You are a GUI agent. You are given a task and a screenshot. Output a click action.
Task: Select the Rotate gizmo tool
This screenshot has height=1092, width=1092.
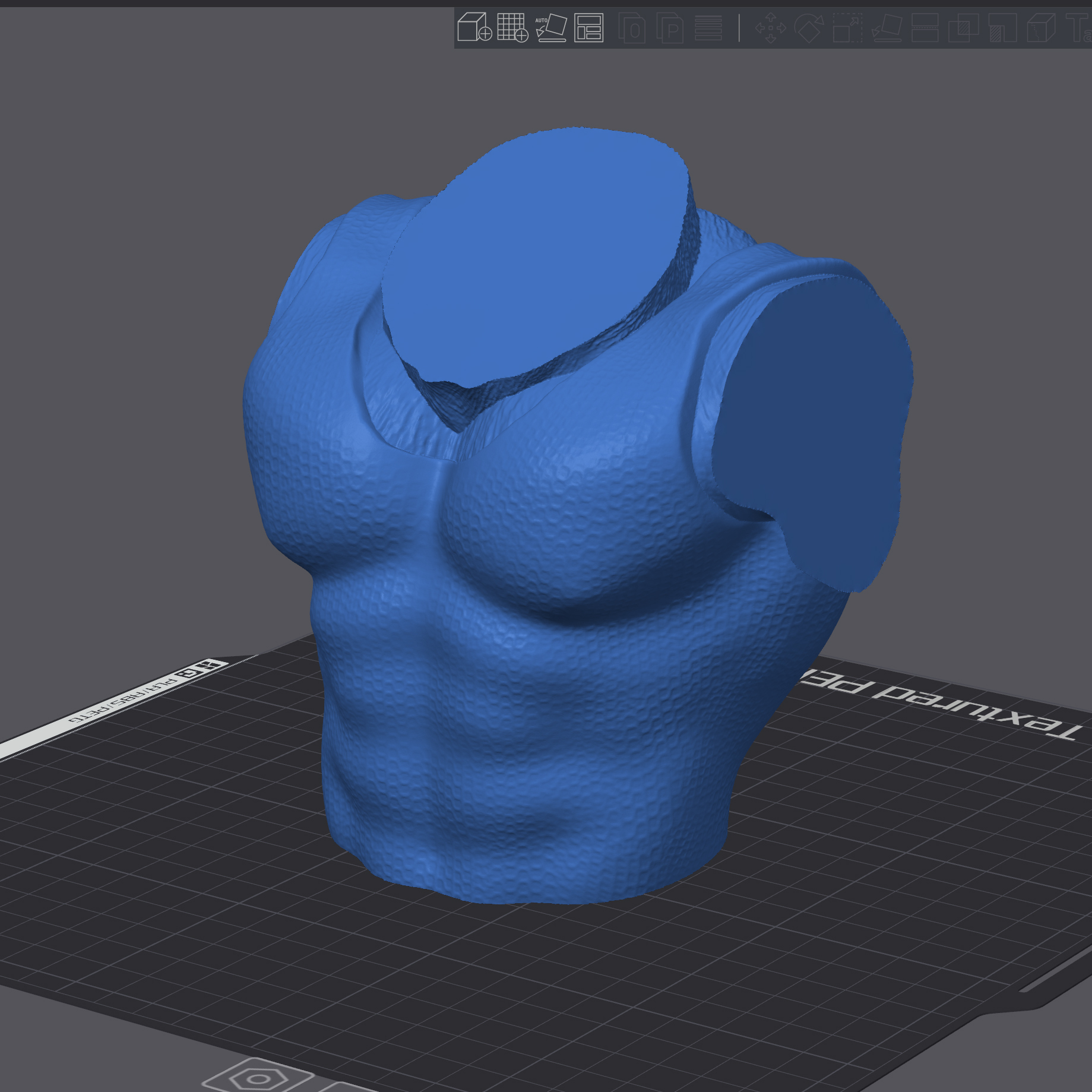point(809,27)
